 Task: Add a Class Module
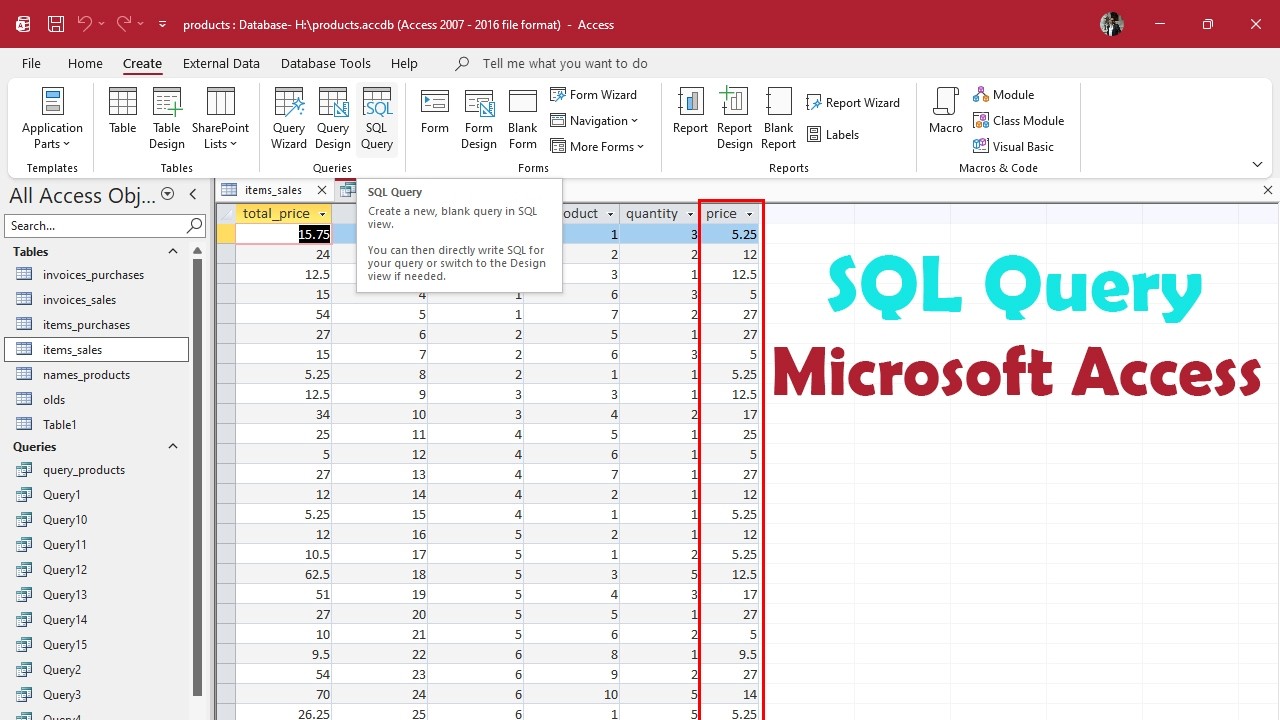[x=1019, y=121]
